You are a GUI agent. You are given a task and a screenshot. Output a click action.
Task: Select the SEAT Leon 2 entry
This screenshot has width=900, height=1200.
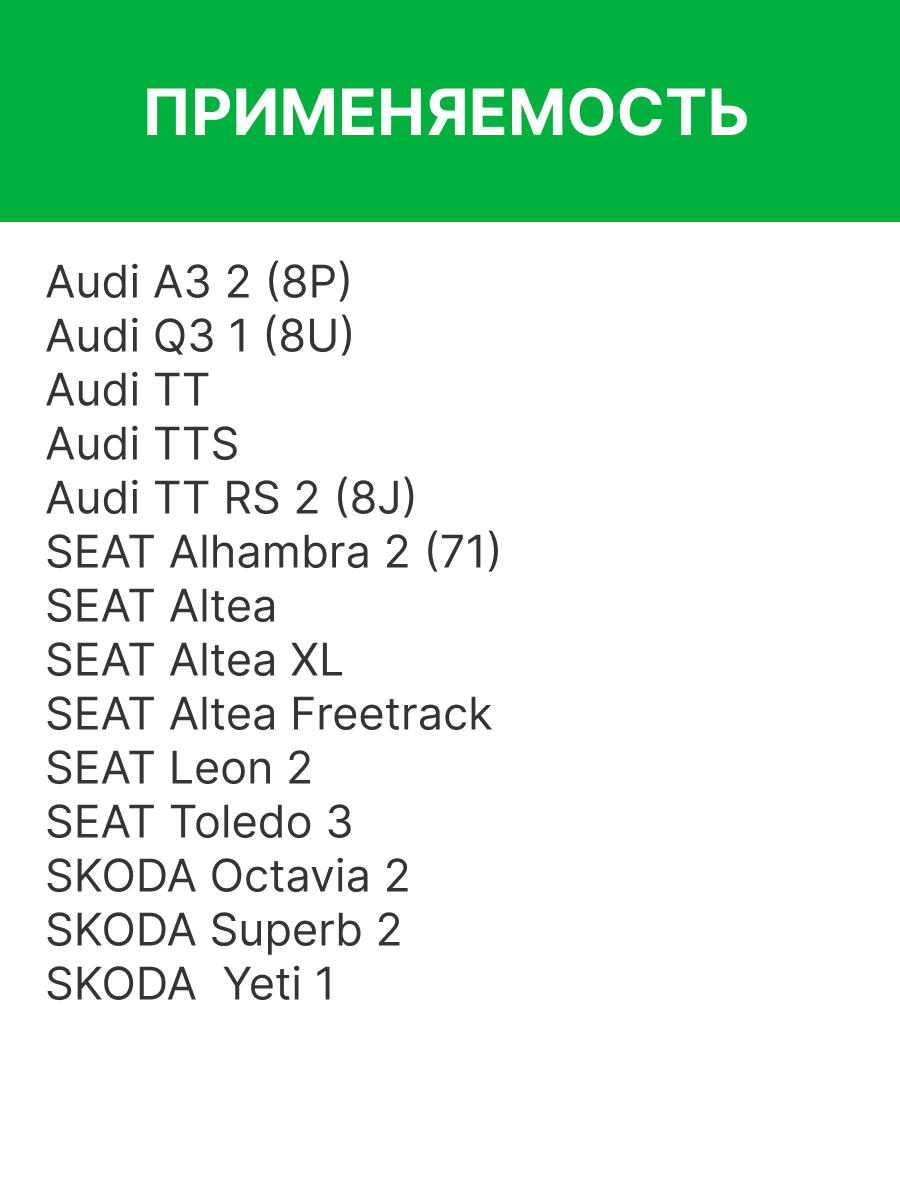(179, 769)
